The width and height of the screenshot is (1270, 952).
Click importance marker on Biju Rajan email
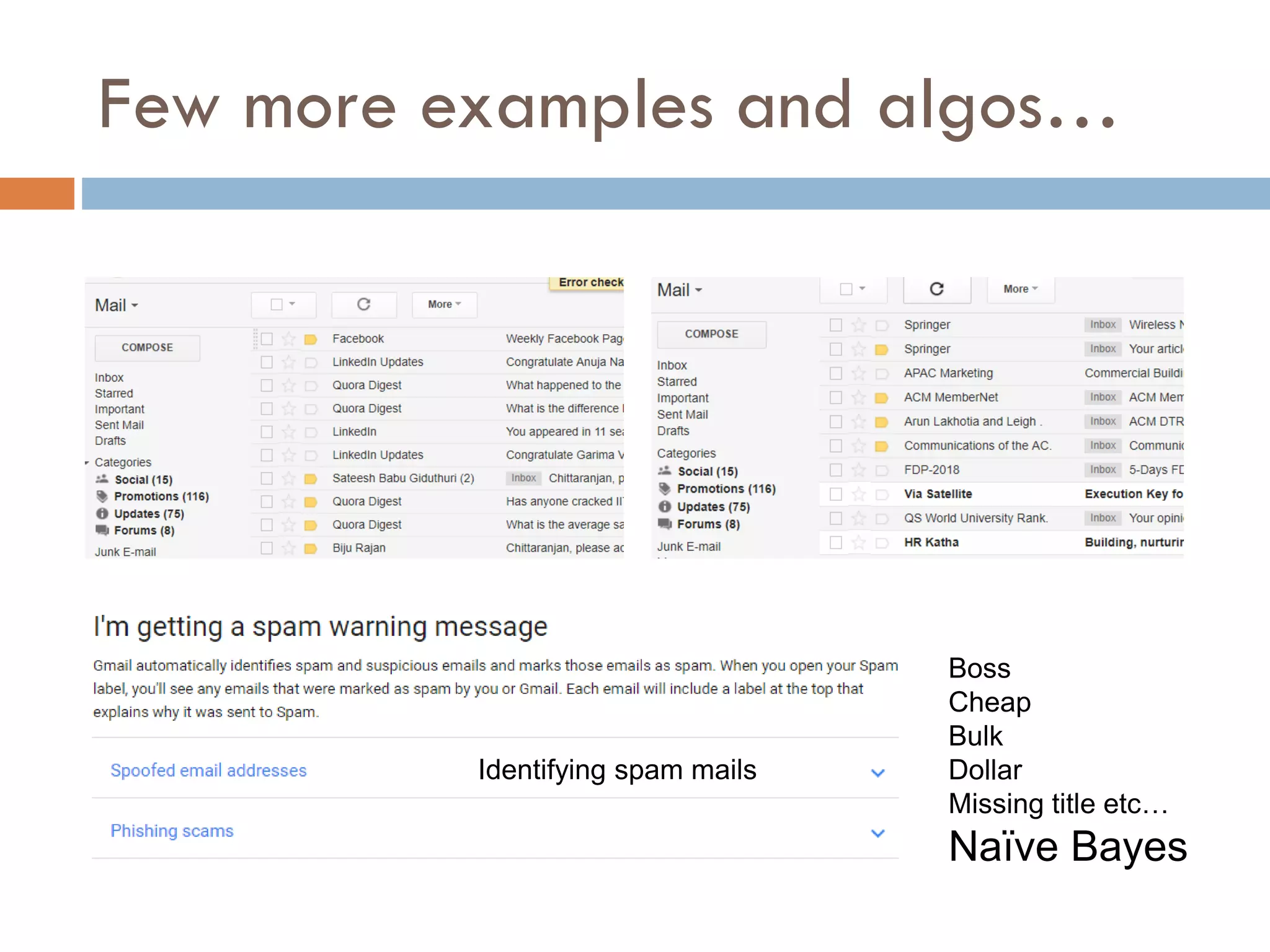click(311, 549)
